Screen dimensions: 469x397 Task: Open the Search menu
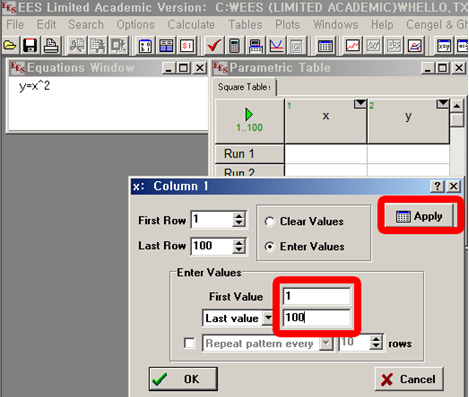pyautogui.click(x=86, y=25)
